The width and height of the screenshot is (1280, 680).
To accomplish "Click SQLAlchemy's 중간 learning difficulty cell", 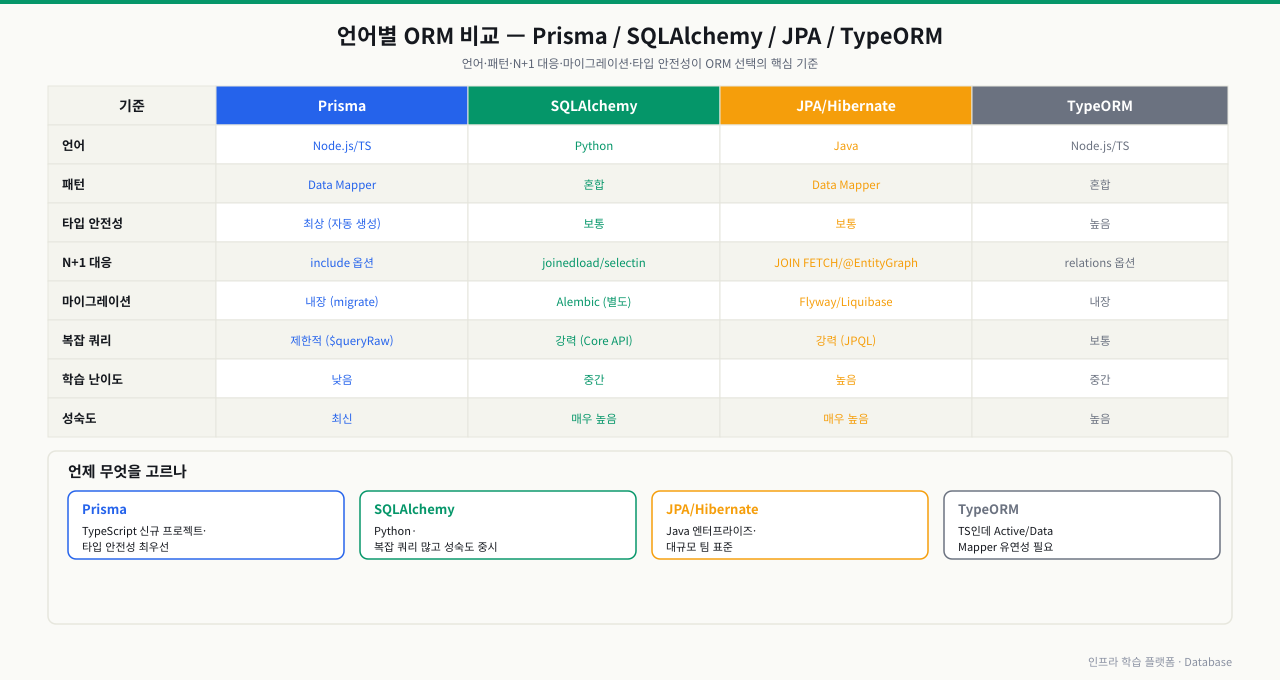I will tap(594, 379).
